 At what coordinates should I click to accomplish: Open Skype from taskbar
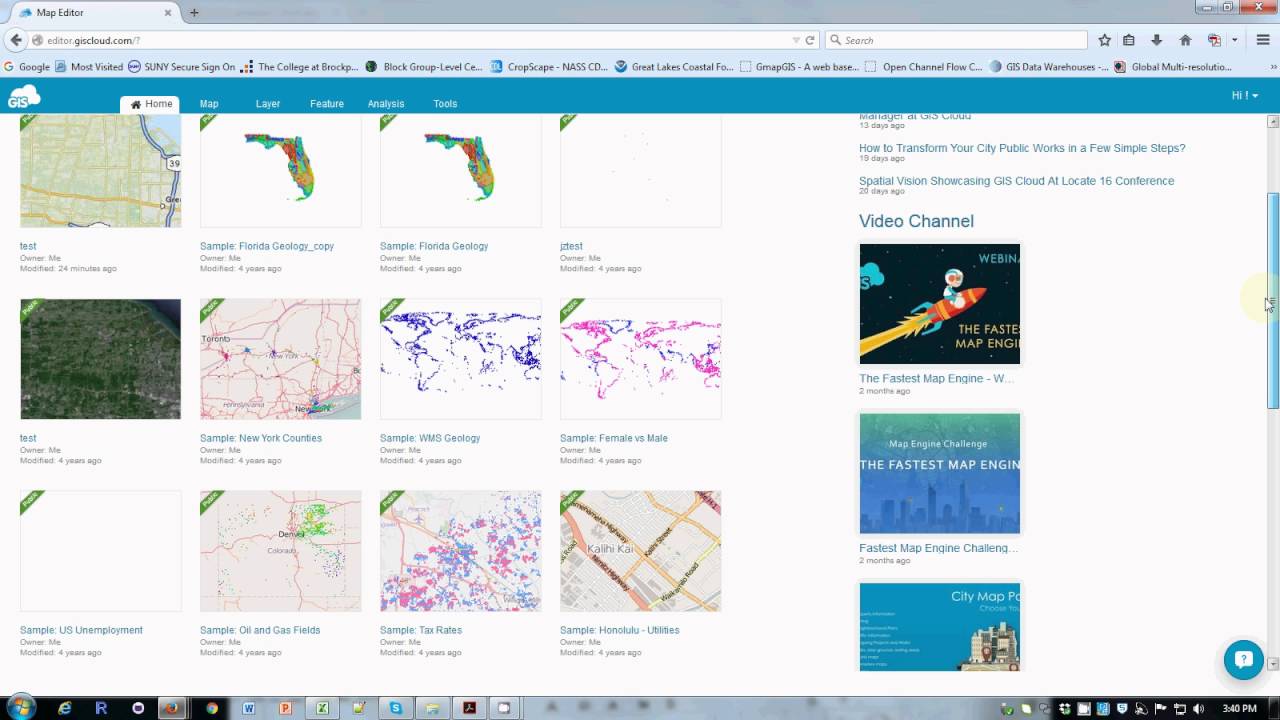[x=396, y=708]
